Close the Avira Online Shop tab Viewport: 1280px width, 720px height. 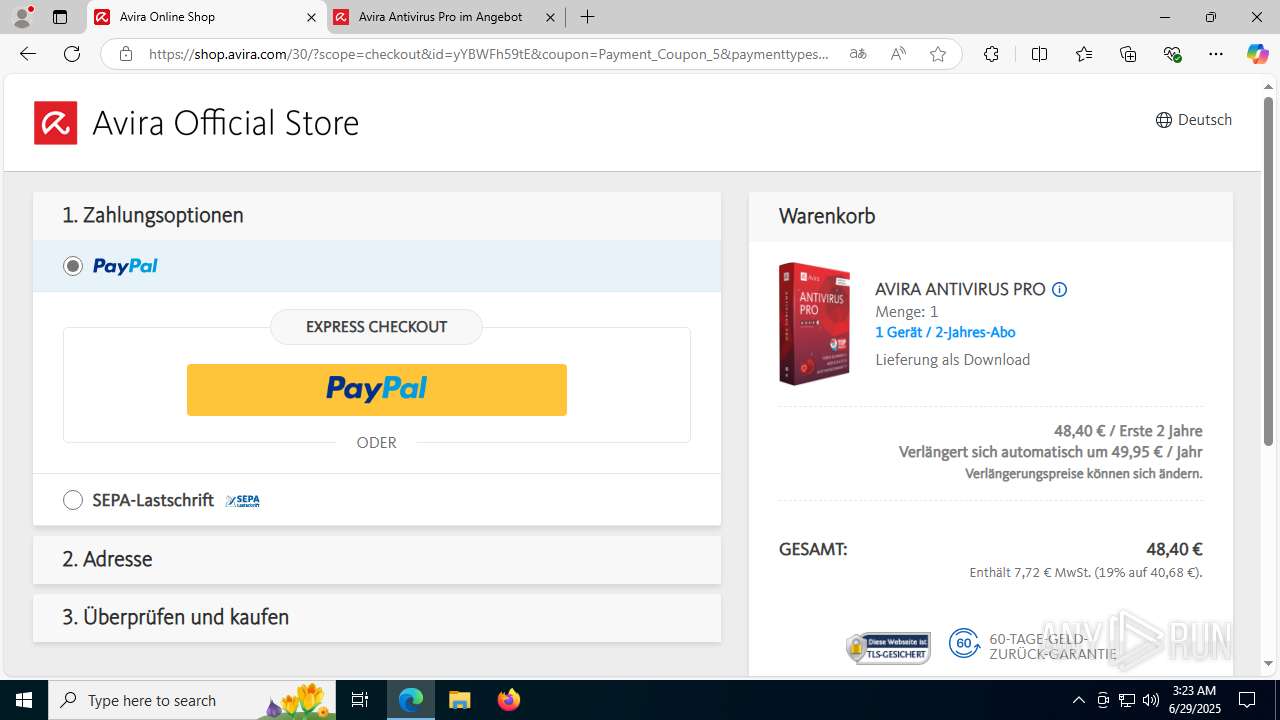click(311, 17)
